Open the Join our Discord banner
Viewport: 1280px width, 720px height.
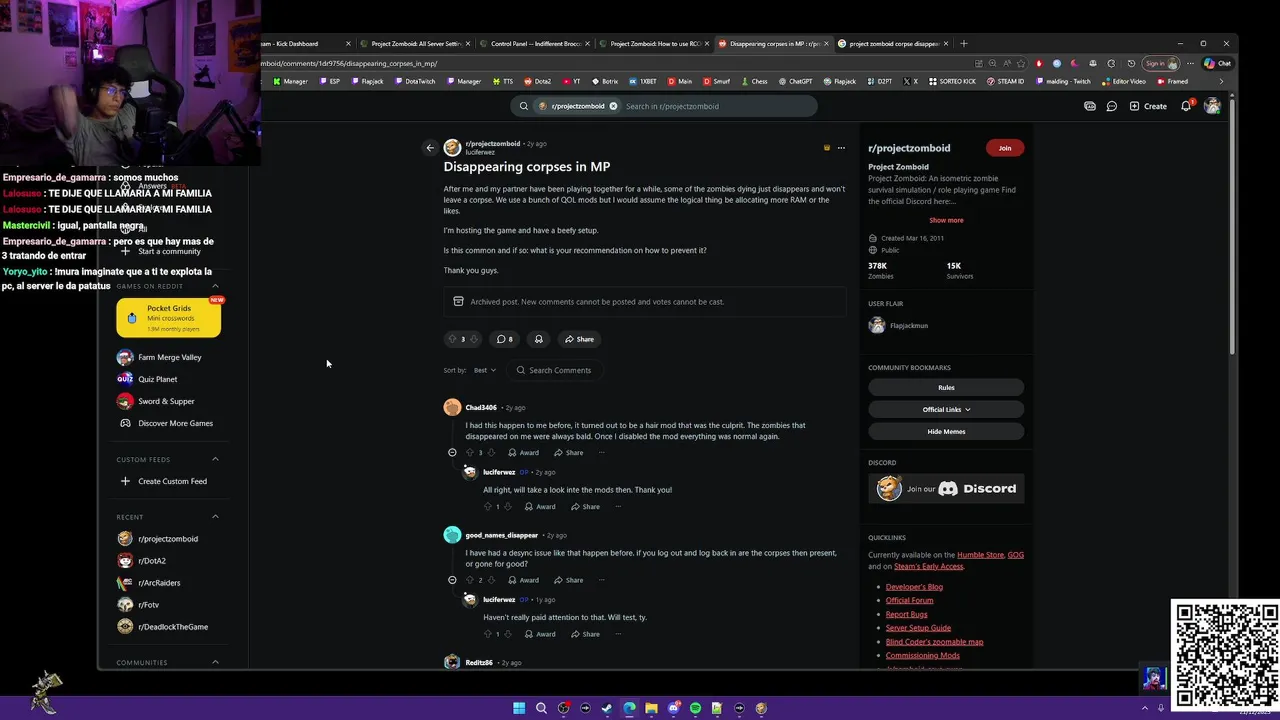point(946,488)
